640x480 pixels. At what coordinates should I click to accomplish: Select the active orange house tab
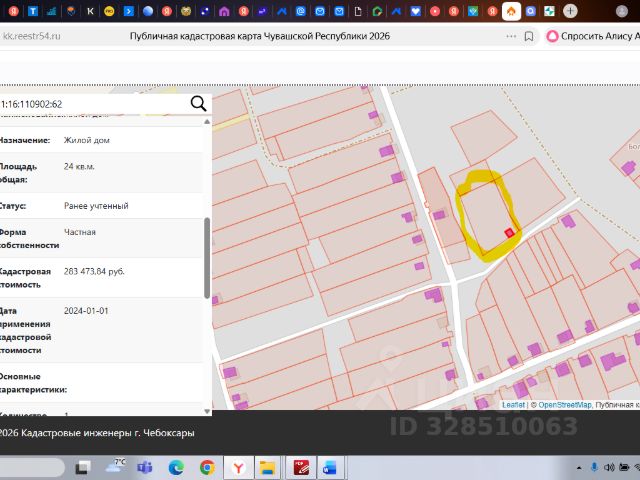[x=511, y=11]
